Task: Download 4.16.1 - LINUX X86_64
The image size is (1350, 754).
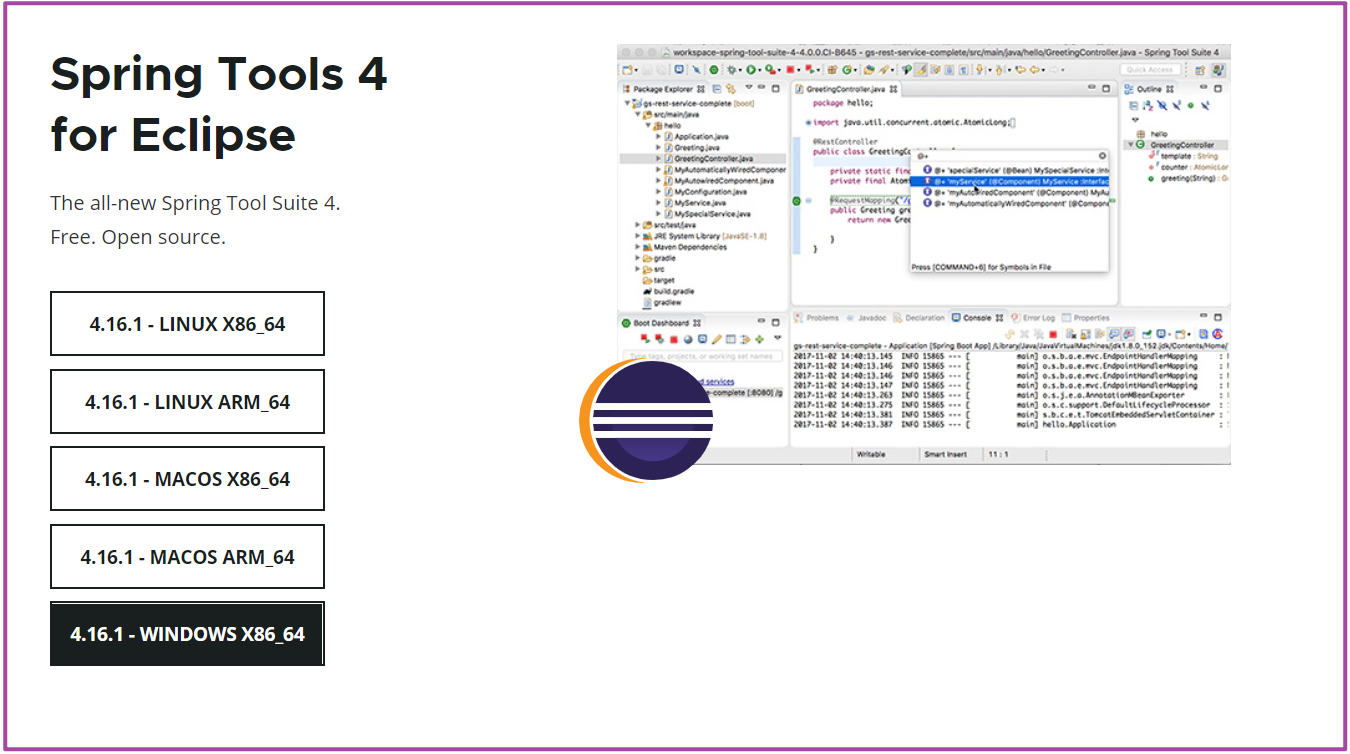Action: pyautogui.click(x=187, y=324)
